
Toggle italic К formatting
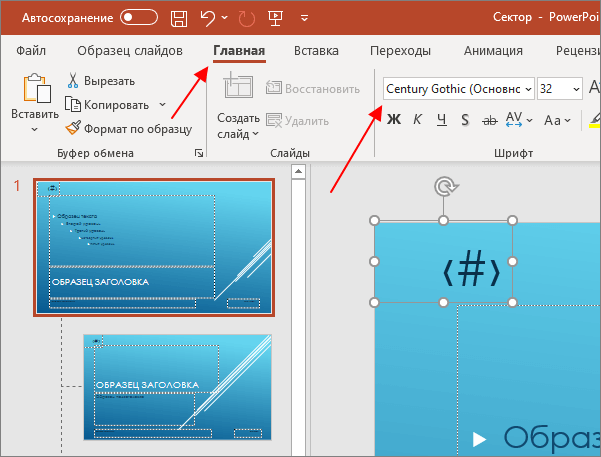tap(417, 120)
